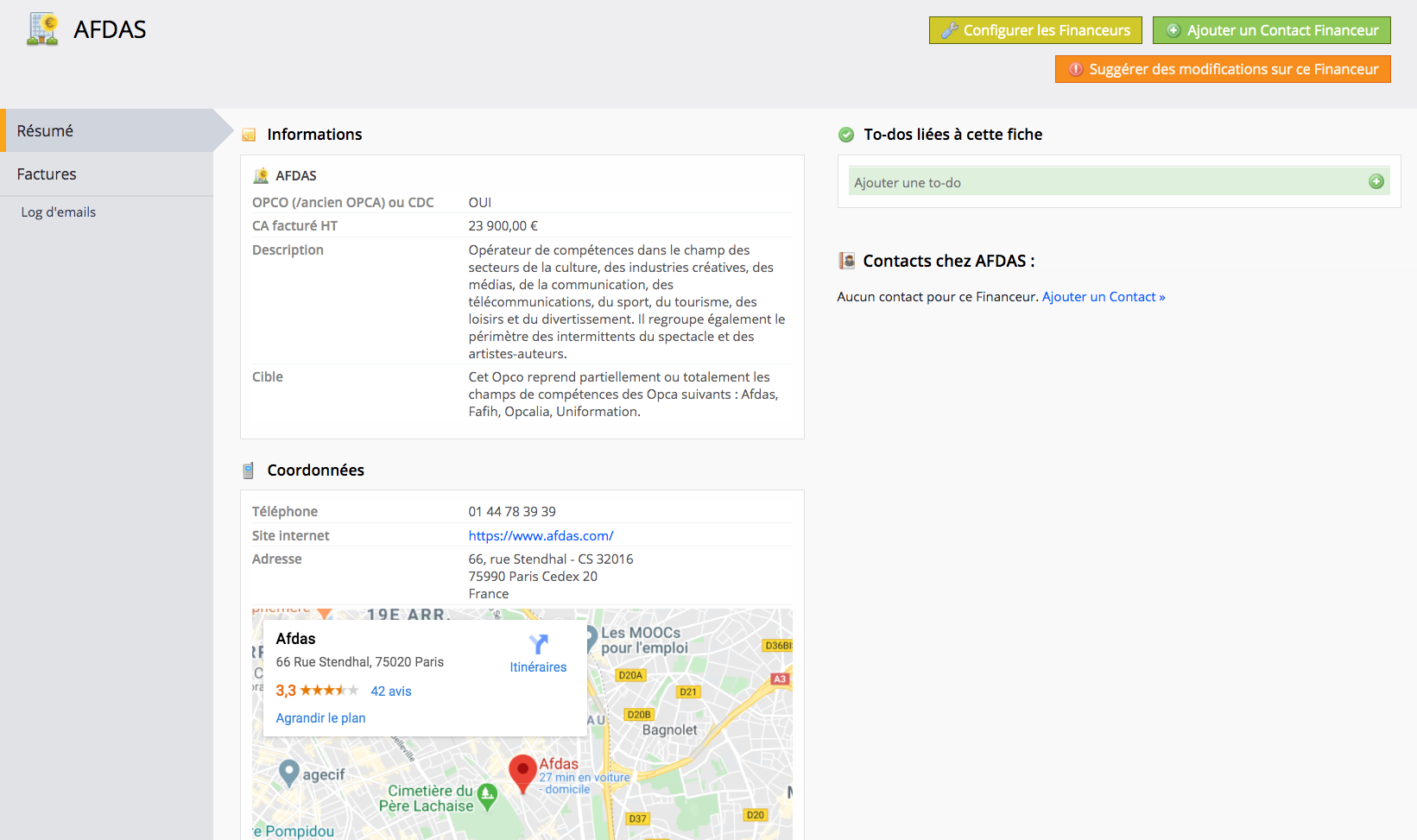Click the plus icon on Ajouter un Contact Financeur
Image resolution: width=1417 pixels, height=840 pixels.
coord(1173,30)
